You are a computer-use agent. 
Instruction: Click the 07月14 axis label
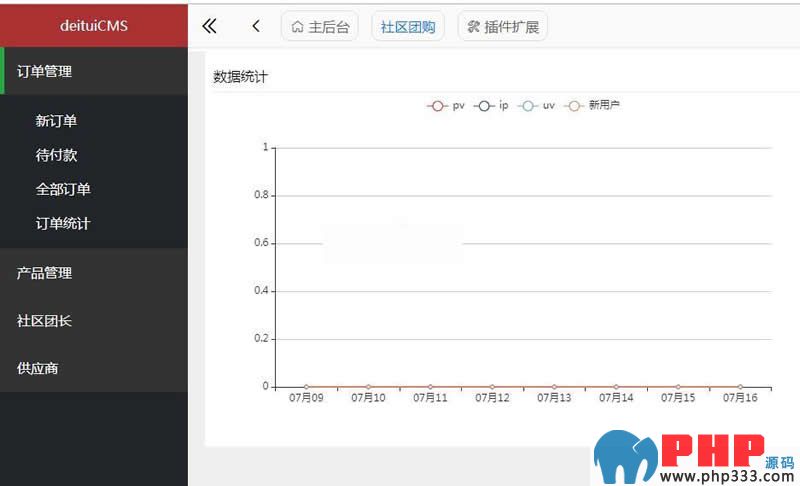(616, 398)
